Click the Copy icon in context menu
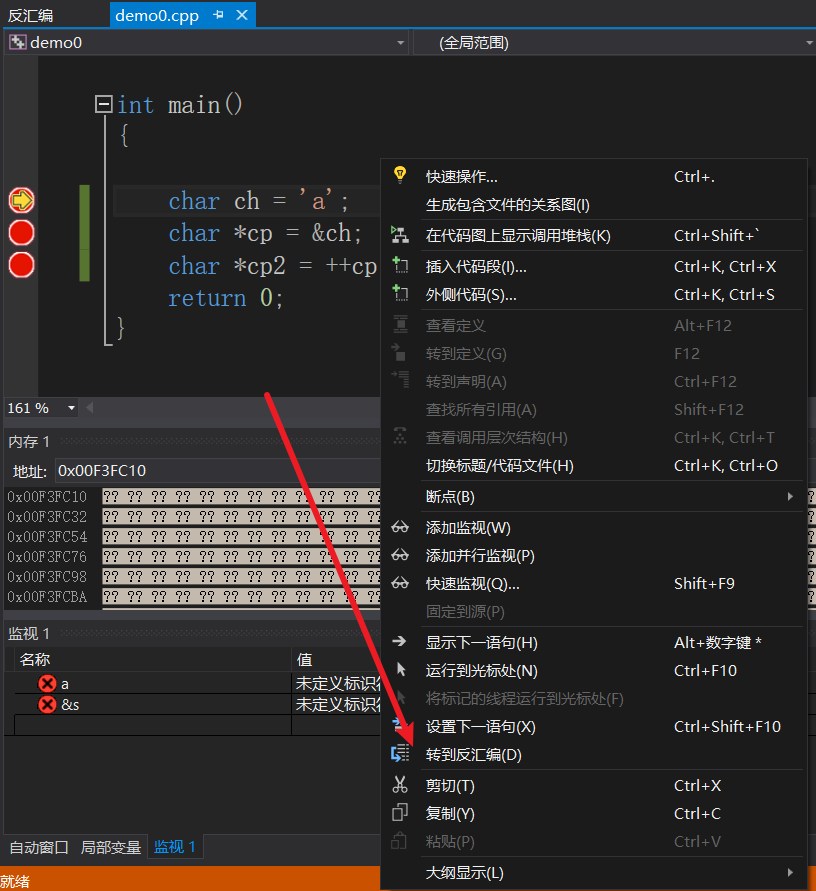The image size is (816, 891). (400, 813)
